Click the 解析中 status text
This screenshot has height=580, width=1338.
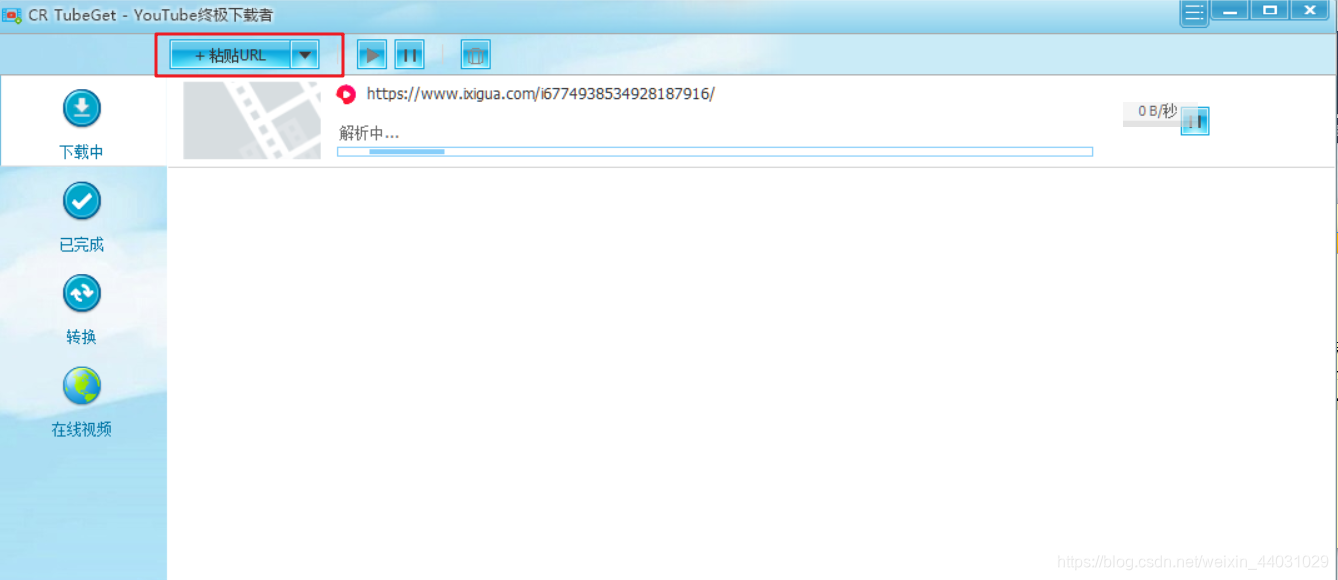(x=369, y=133)
